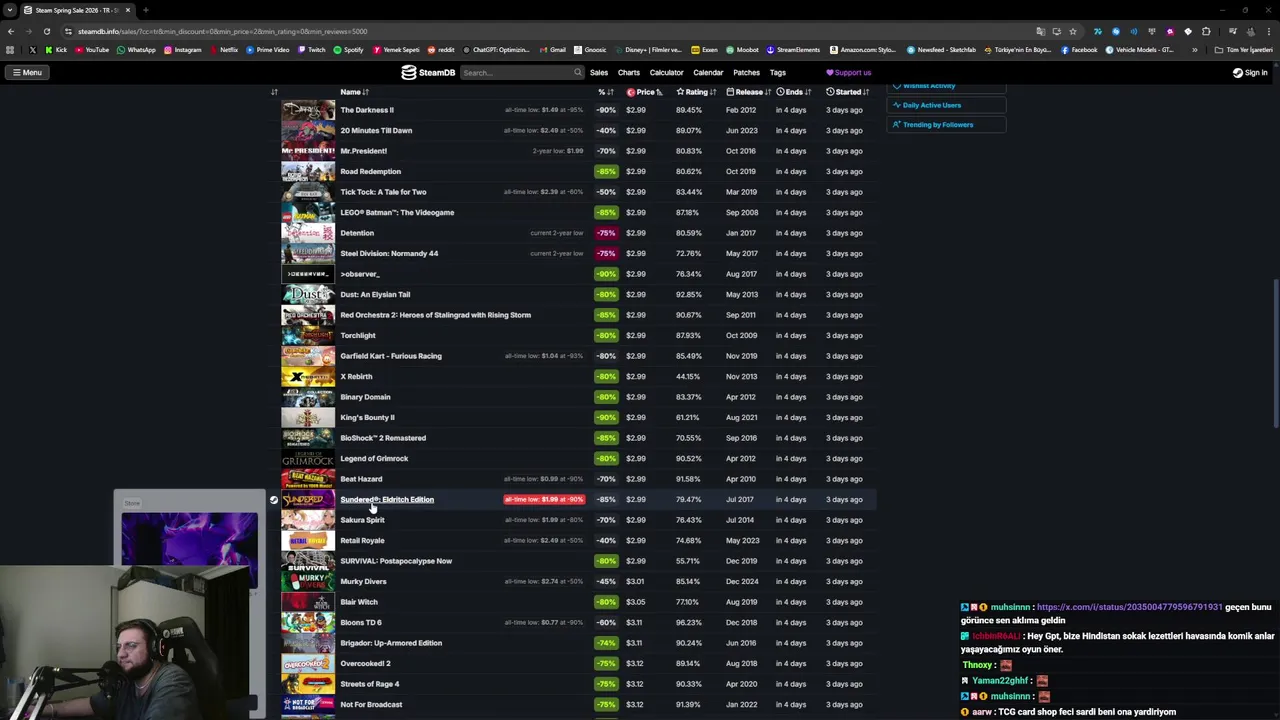
Task: Sort table by Ends column
Action: coord(793,92)
